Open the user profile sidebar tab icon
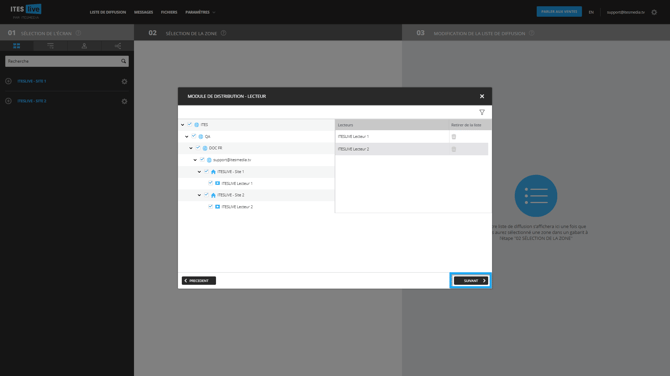This screenshot has width=670, height=376. (84, 46)
